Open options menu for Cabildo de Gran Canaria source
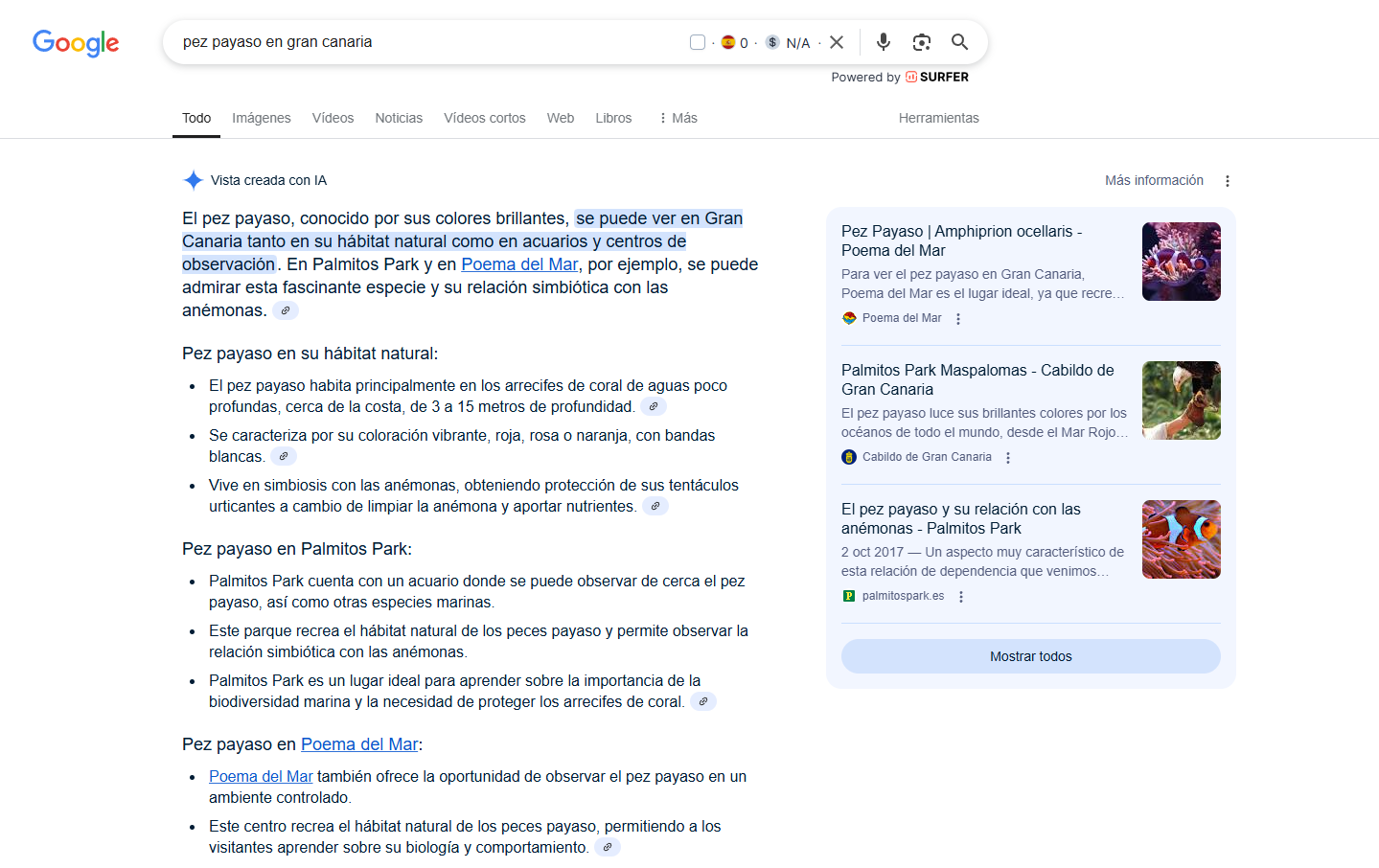1379x868 pixels. 1008,458
